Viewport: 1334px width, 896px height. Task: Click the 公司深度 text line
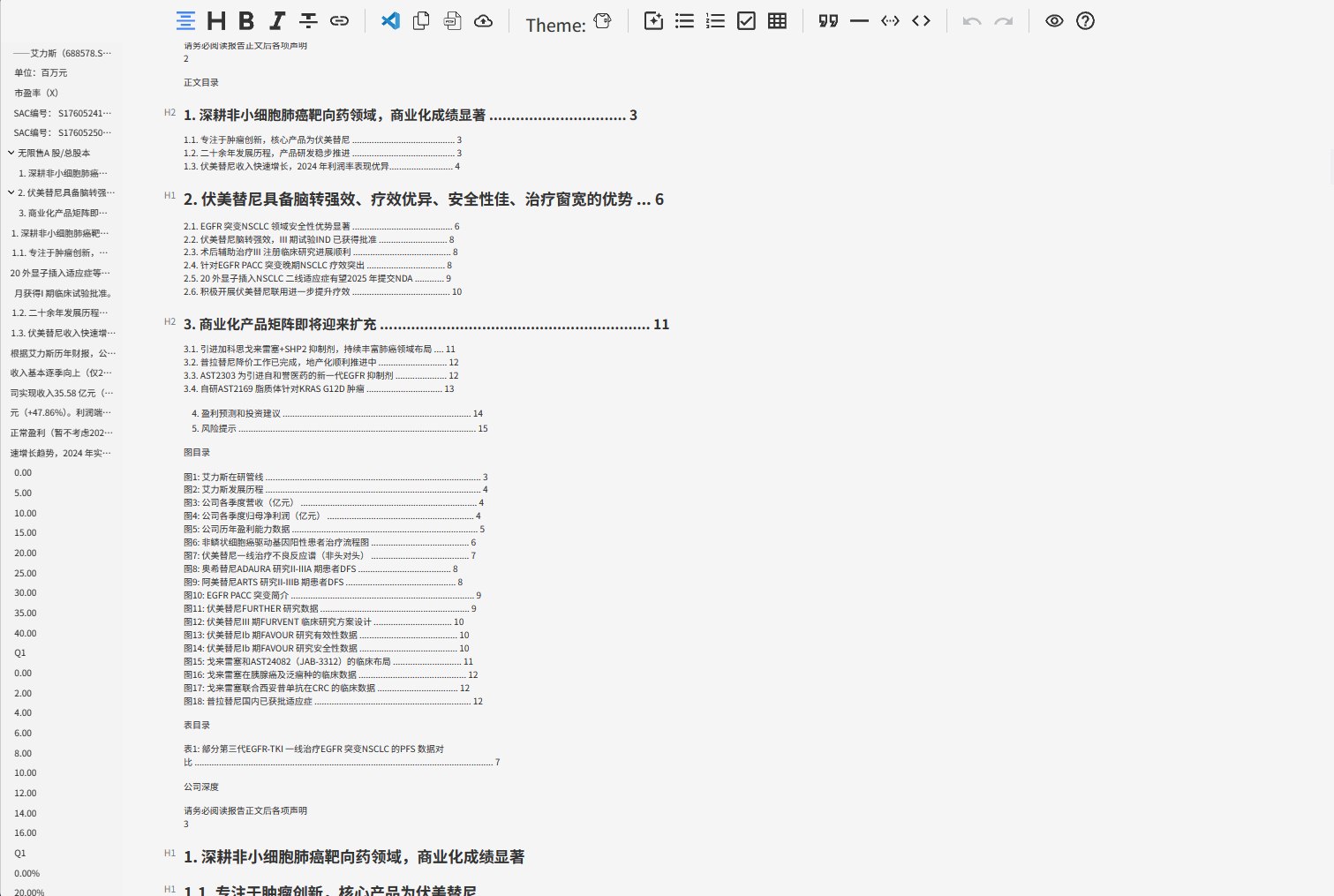pos(201,787)
